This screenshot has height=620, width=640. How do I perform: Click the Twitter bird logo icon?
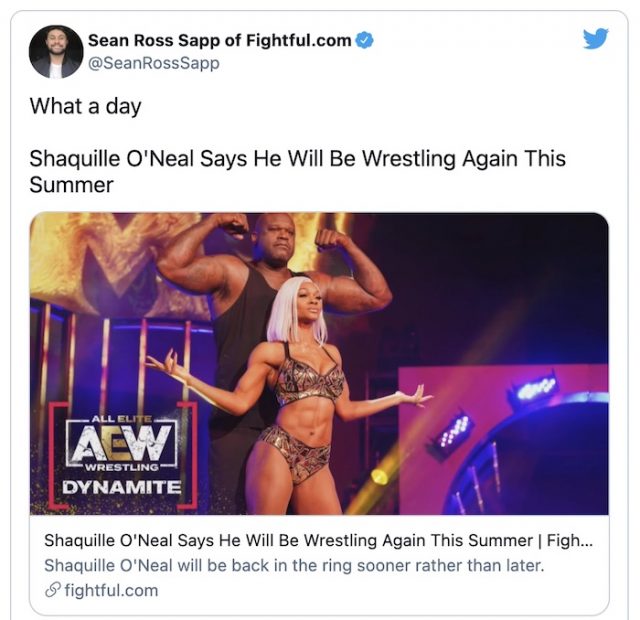[x=596, y=38]
